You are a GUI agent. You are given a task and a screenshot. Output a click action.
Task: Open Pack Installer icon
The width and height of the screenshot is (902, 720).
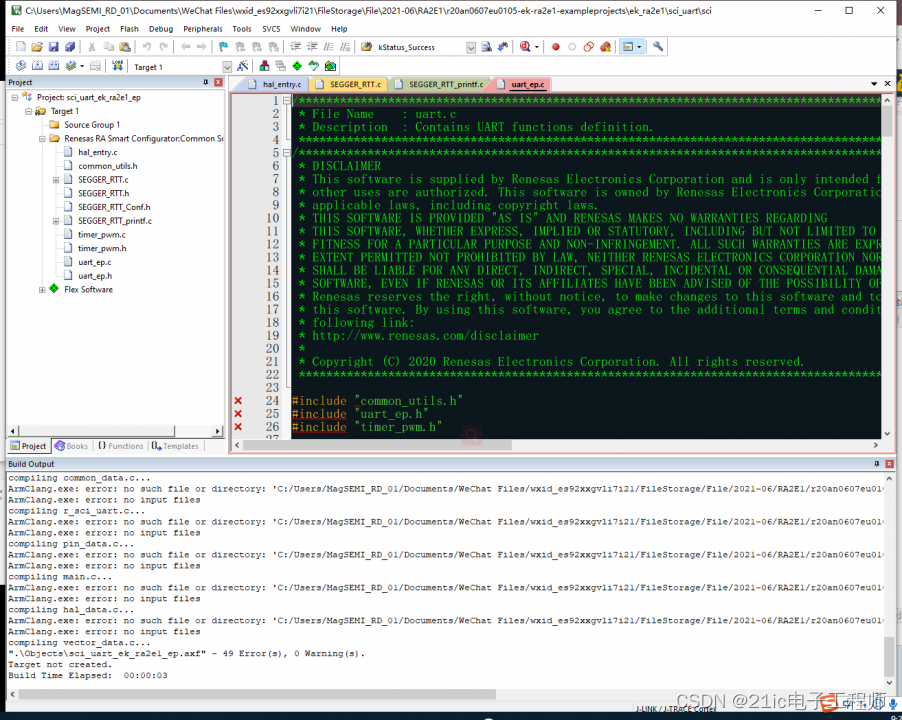pyautogui.click(x=330, y=66)
